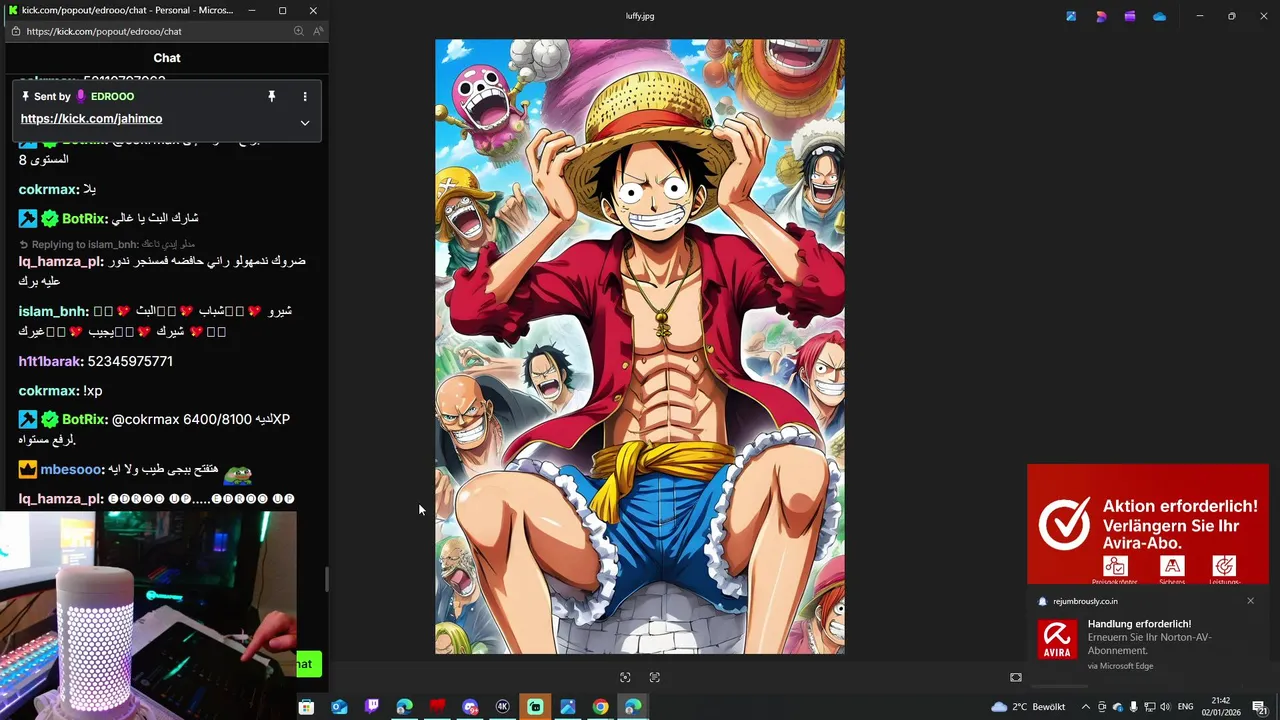Click BotRix name on the XP reply message

[83, 419]
